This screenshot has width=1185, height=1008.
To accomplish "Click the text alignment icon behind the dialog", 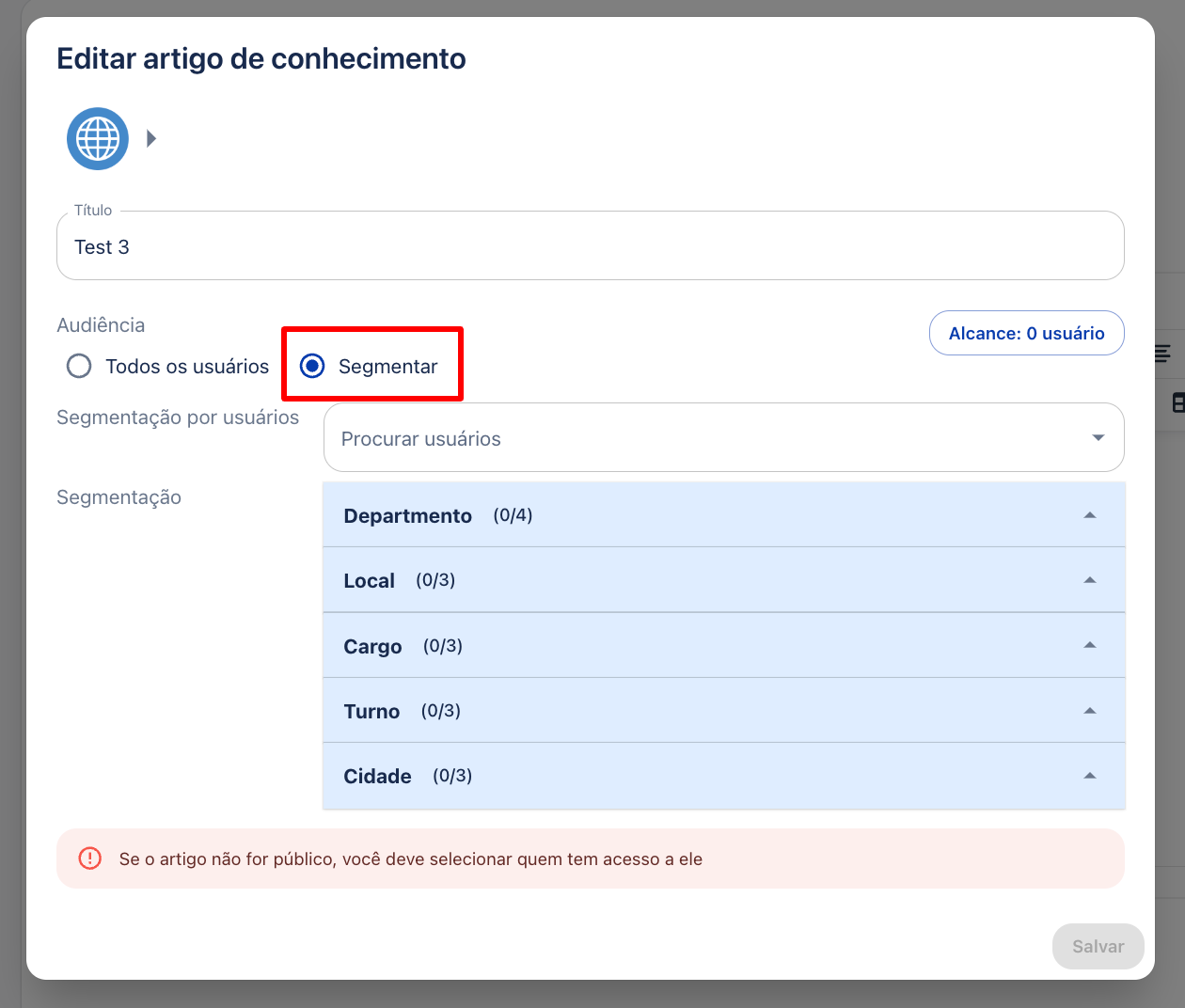I will point(1163,354).
